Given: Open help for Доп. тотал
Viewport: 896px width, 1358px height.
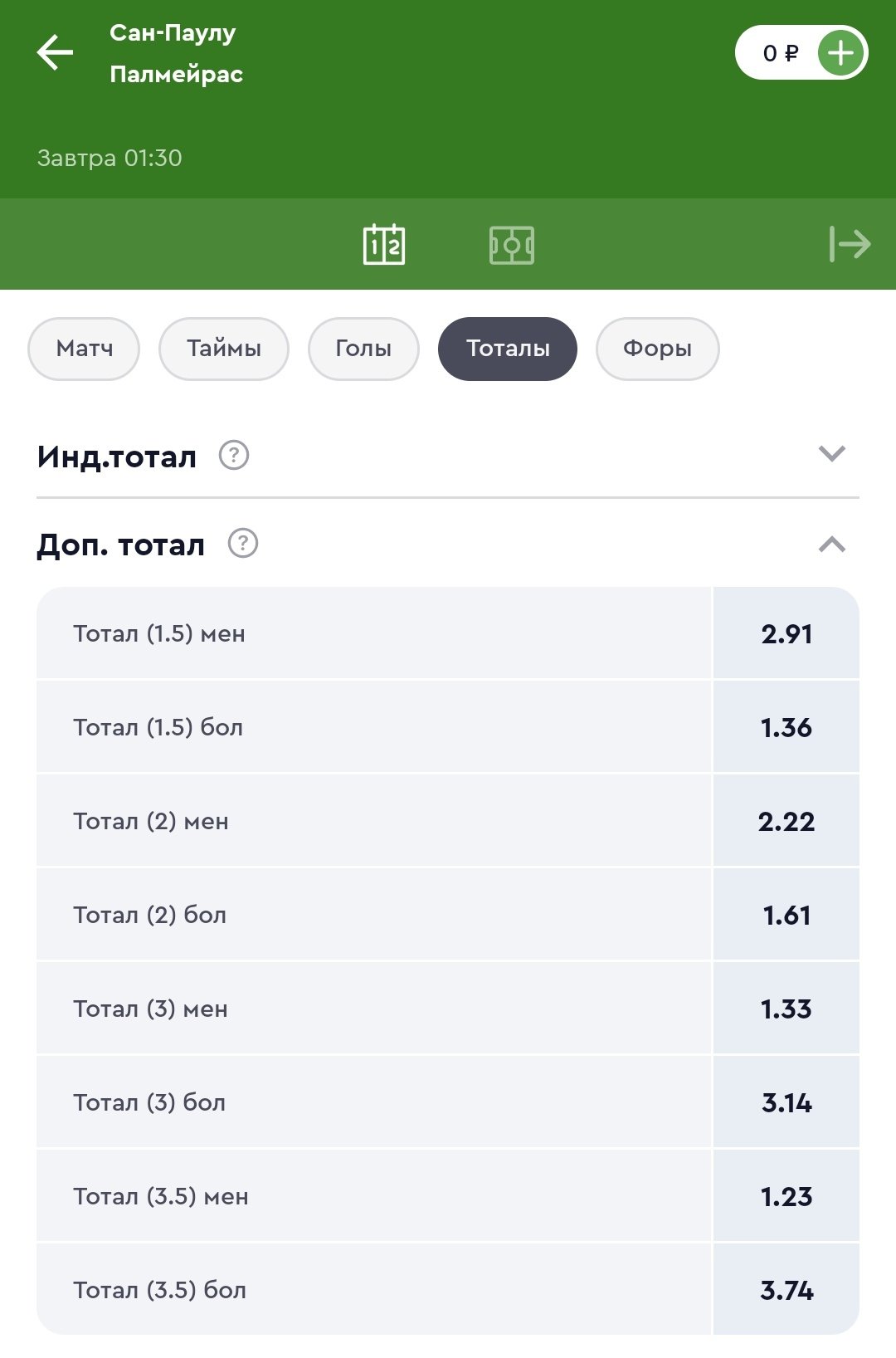Looking at the screenshot, I should (x=243, y=544).
